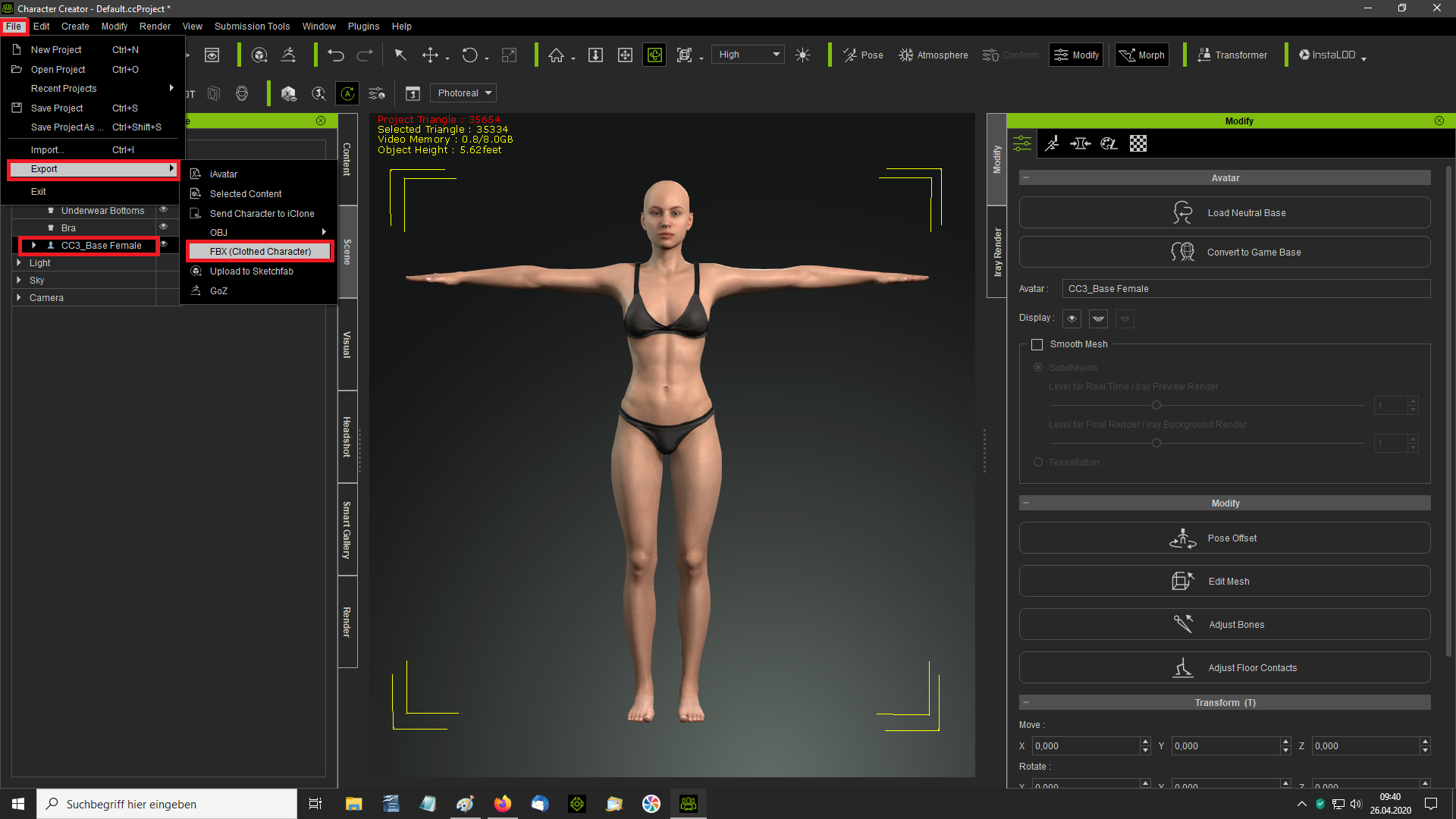Expand the Sky tree node
Image resolution: width=1456 pixels, height=819 pixels.
click(x=18, y=280)
